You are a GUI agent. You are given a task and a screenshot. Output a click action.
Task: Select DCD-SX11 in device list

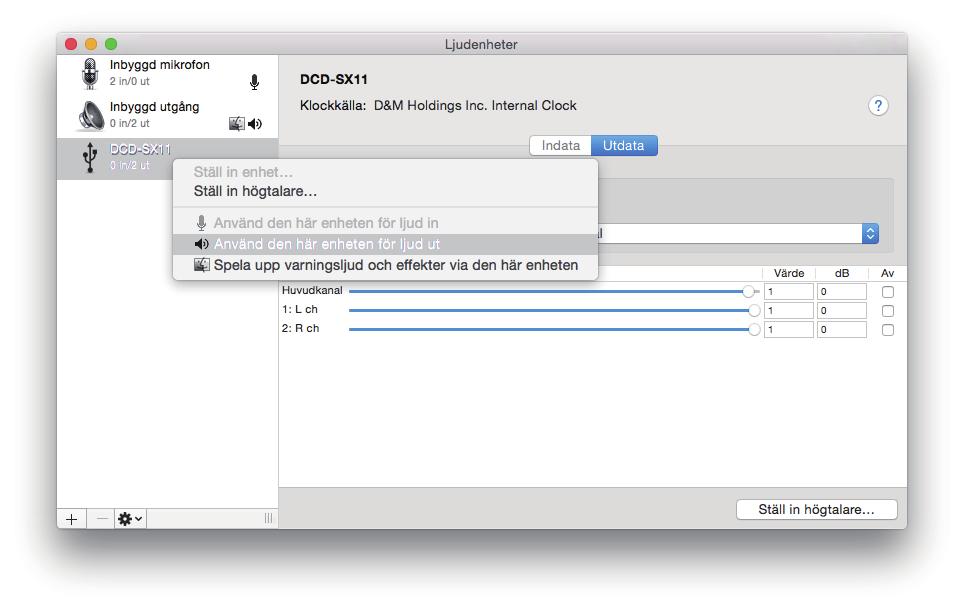coord(167,158)
